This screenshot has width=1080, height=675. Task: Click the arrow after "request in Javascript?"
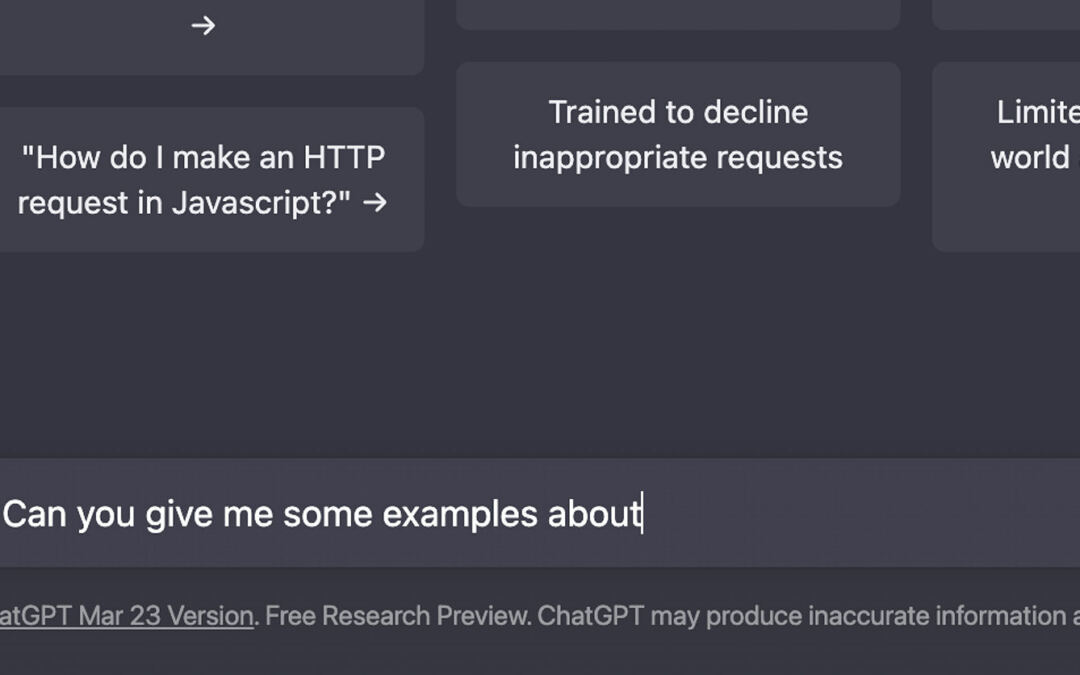[x=375, y=203]
